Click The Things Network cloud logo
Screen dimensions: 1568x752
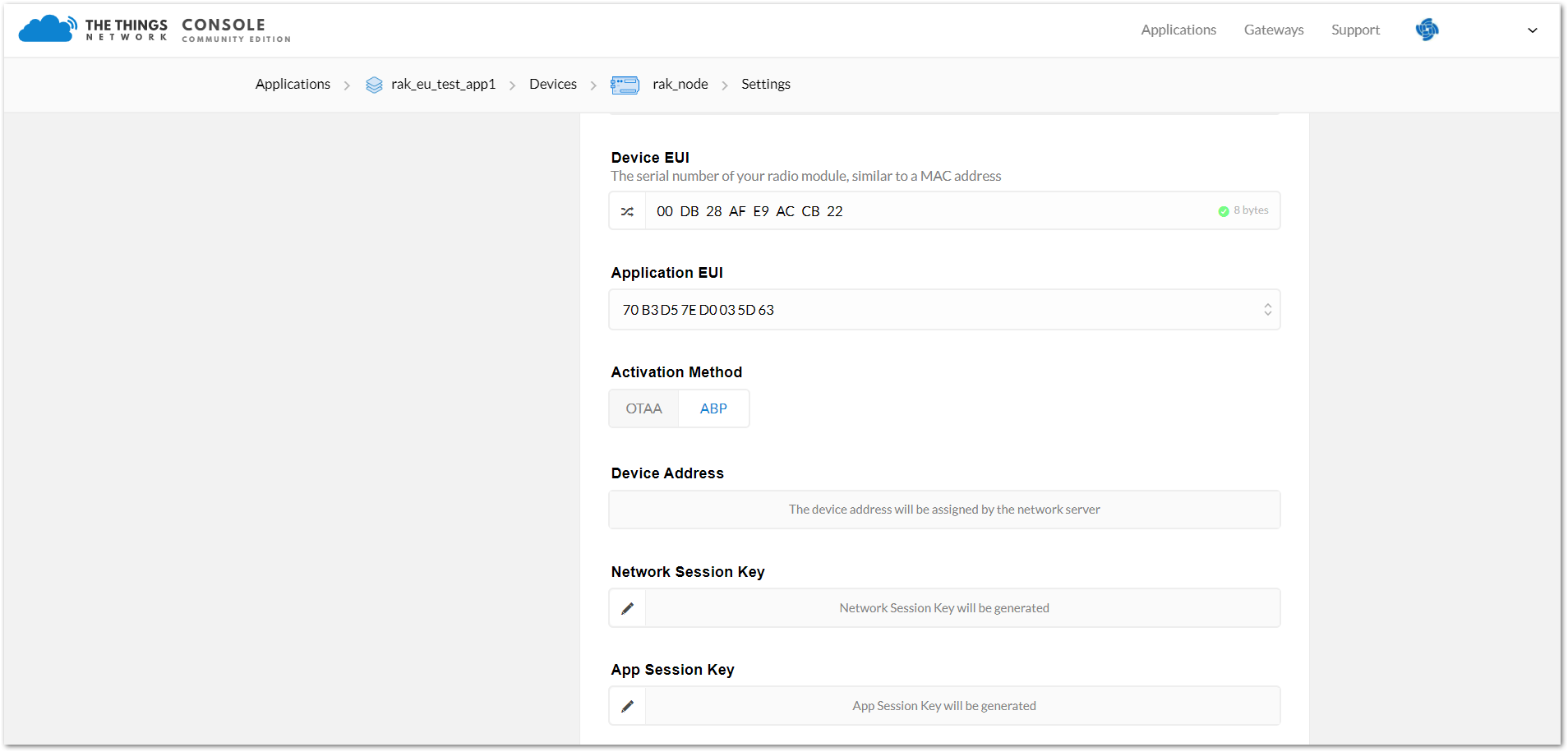48,29
